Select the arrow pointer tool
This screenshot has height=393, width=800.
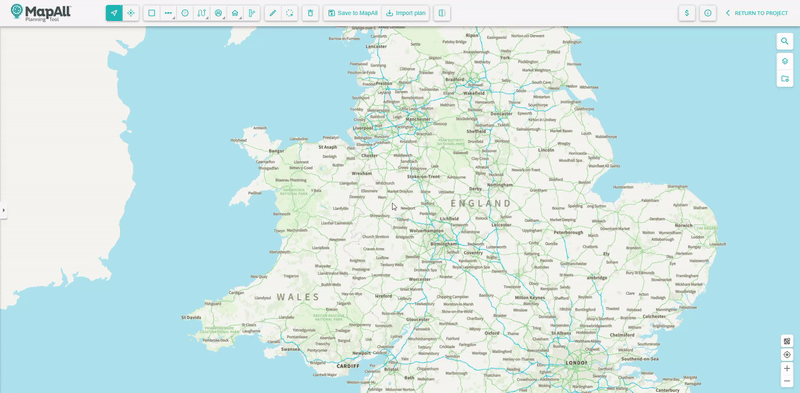[x=114, y=13]
